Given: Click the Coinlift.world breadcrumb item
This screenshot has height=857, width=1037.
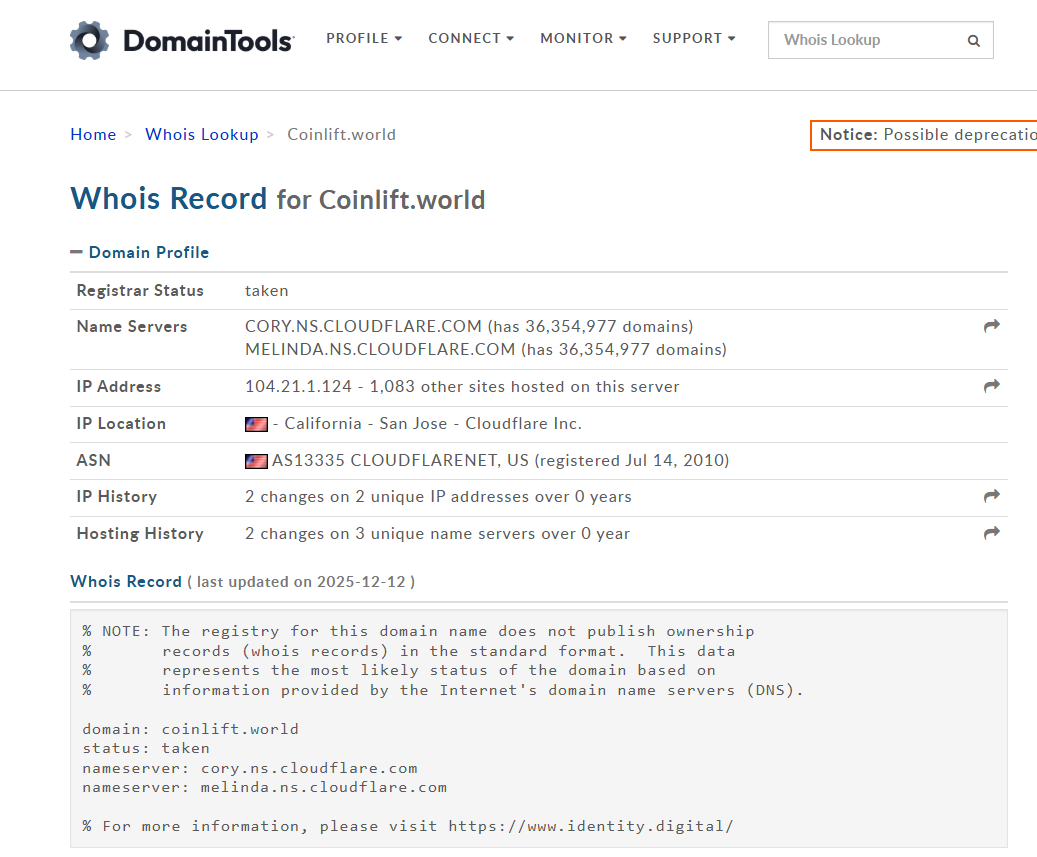Looking at the screenshot, I should [x=341, y=134].
